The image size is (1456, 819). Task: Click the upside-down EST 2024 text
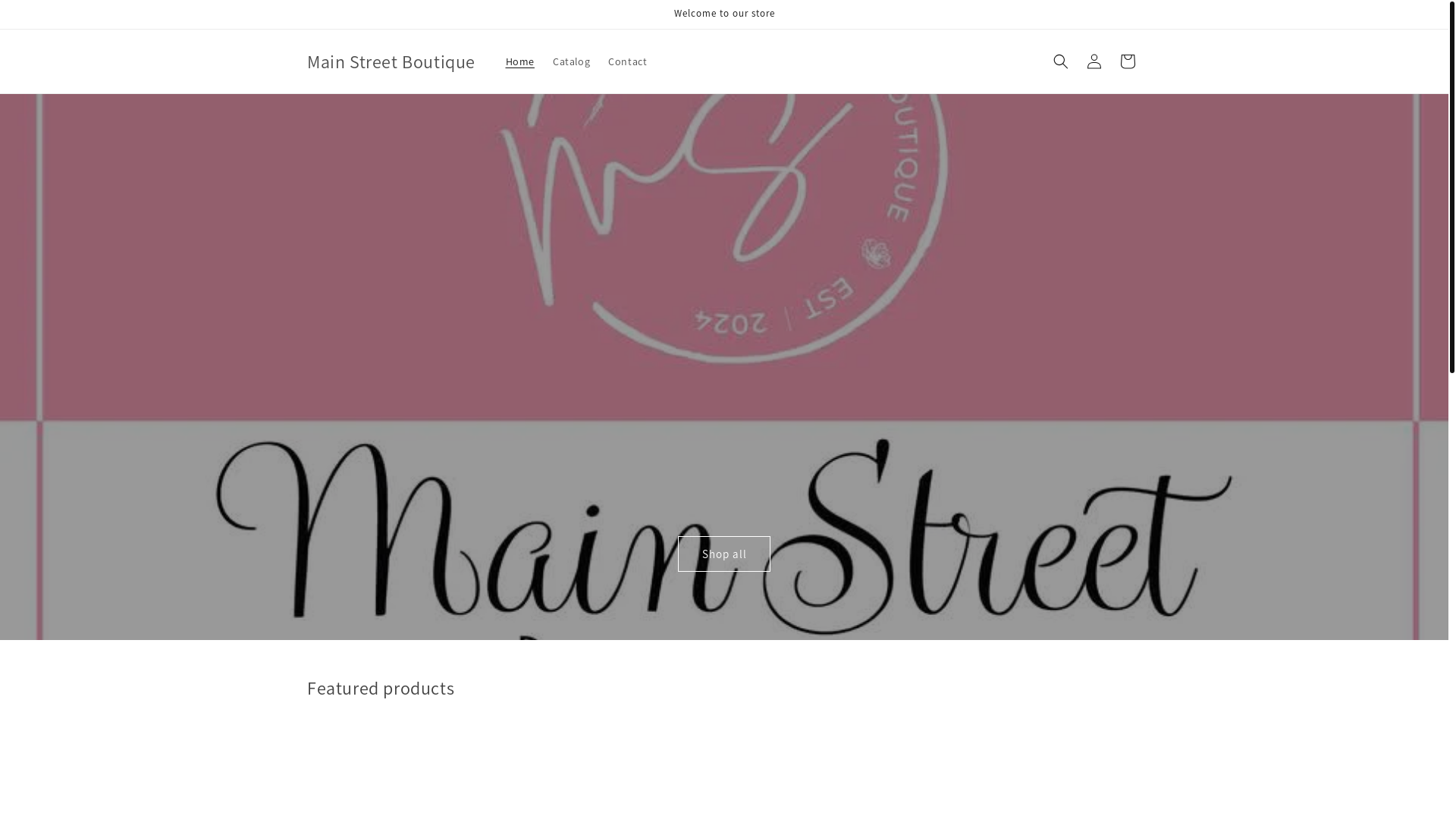[x=773, y=312]
